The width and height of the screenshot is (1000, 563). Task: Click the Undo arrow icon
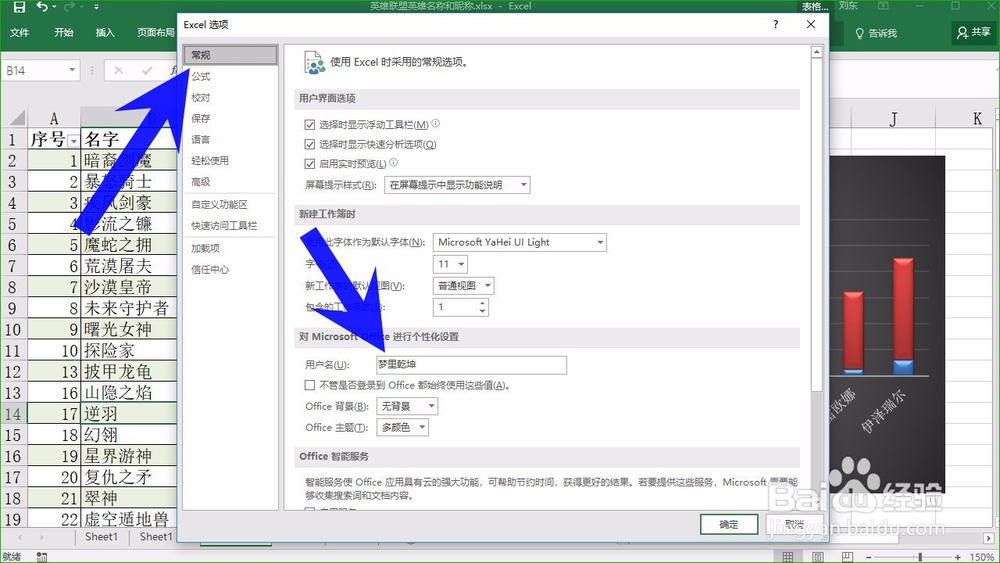click(x=42, y=7)
